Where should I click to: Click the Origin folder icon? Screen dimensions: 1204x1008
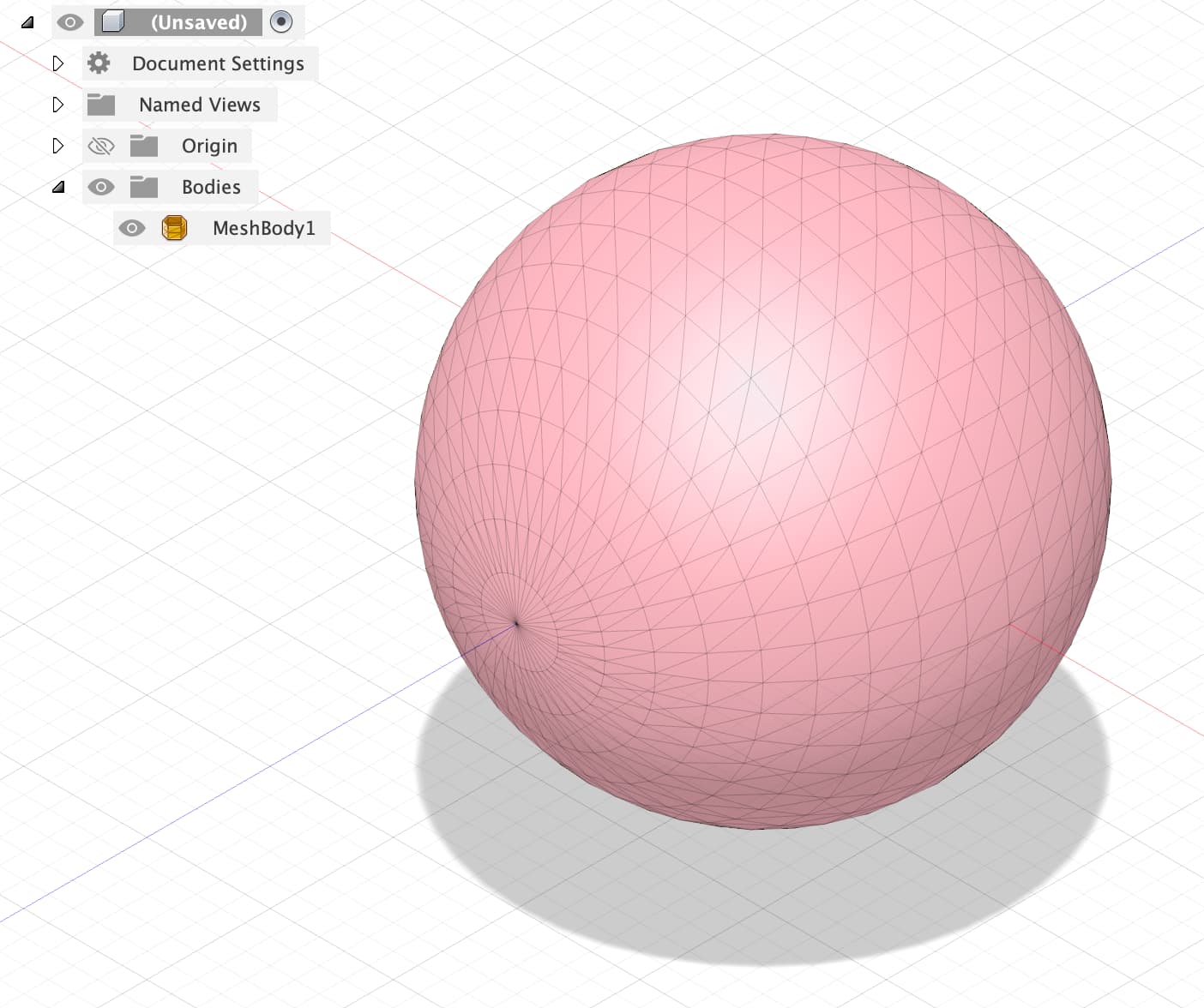coord(144,146)
